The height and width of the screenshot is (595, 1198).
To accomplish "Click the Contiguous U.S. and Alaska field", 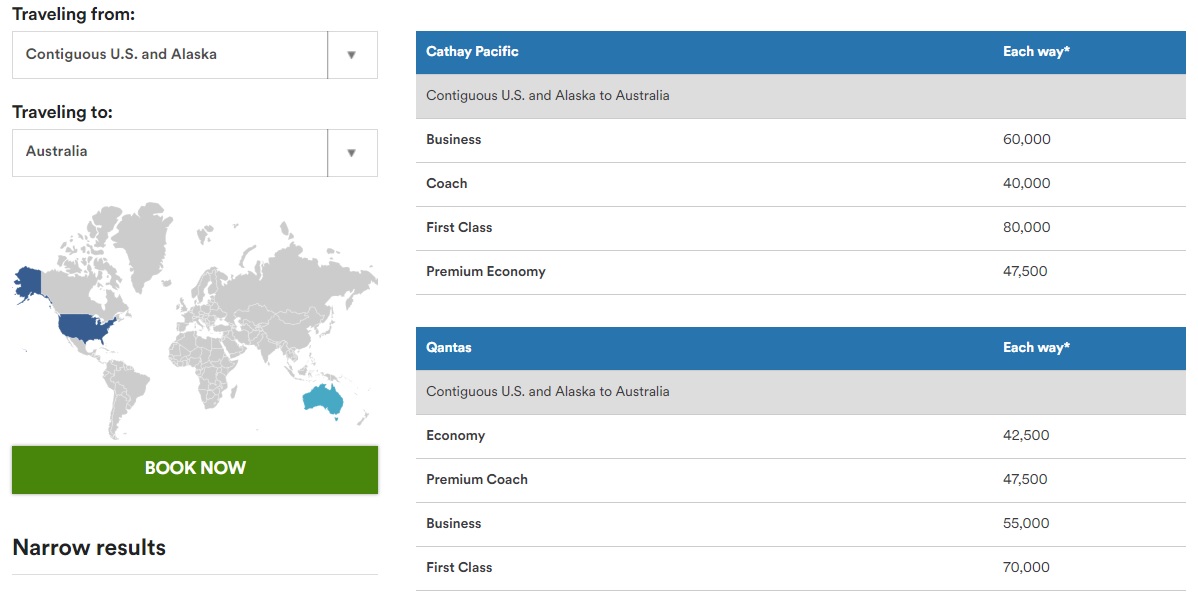I will 170,55.
